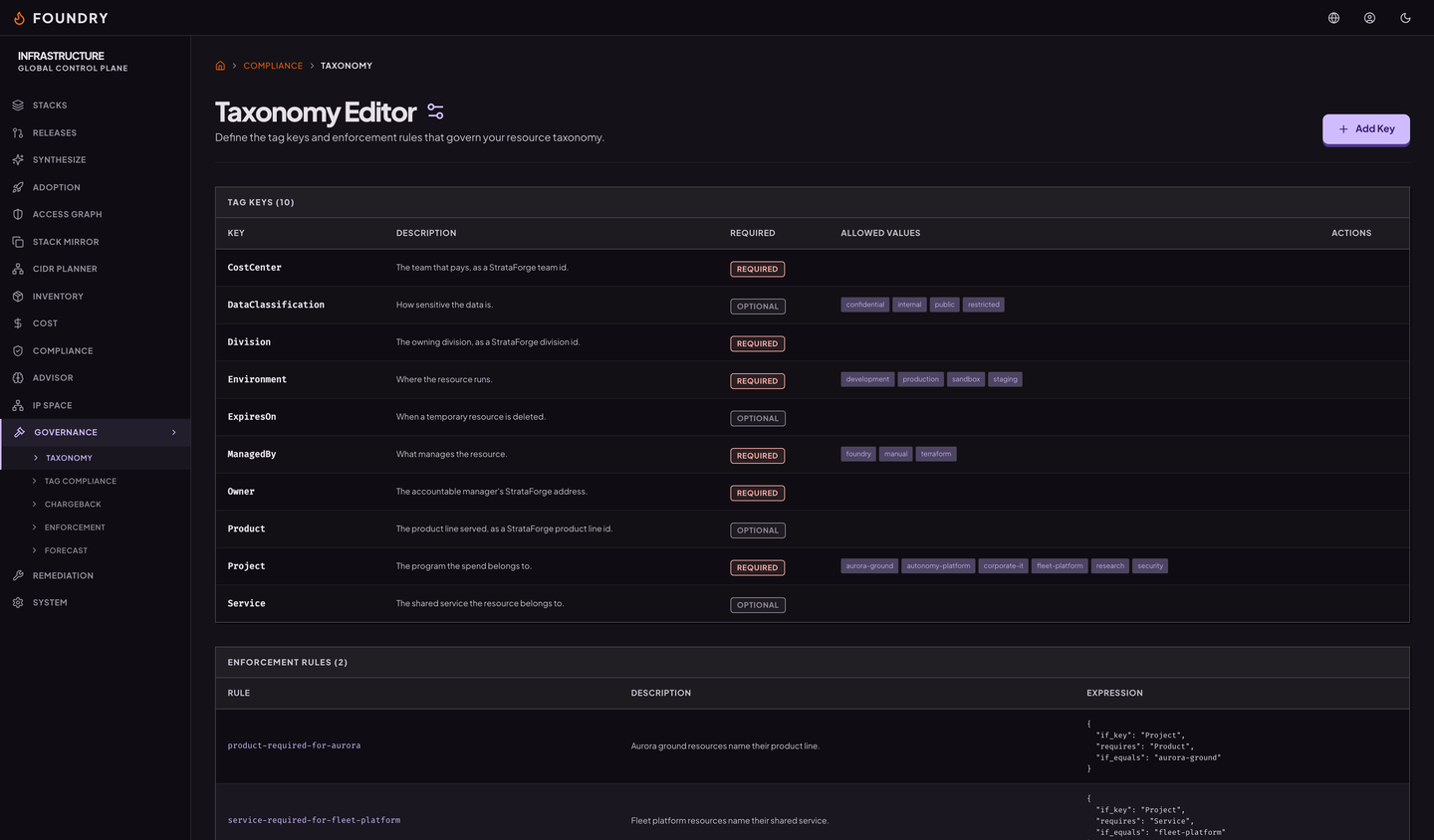Click the Infrastructure Global Control Plane title
Viewport: 1434px width, 840px height.
[73, 62]
